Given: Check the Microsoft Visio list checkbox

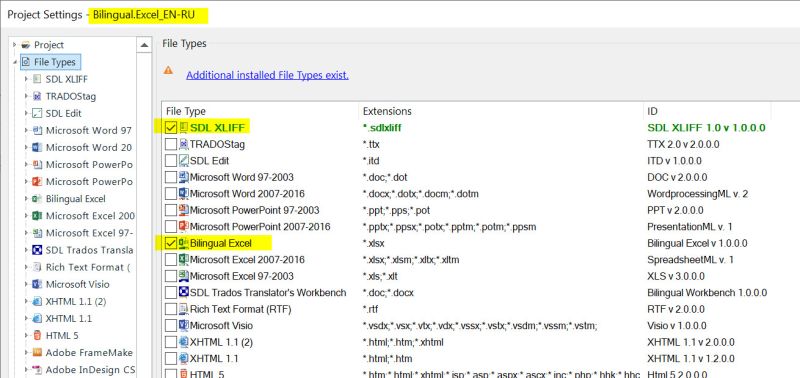Looking at the screenshot, I should (171, 325).
